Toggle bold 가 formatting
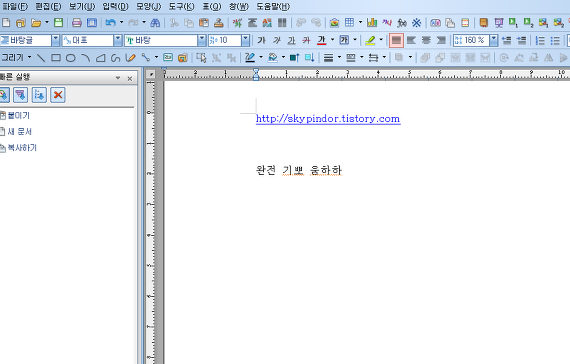570x364 pixels. [261, 40]
